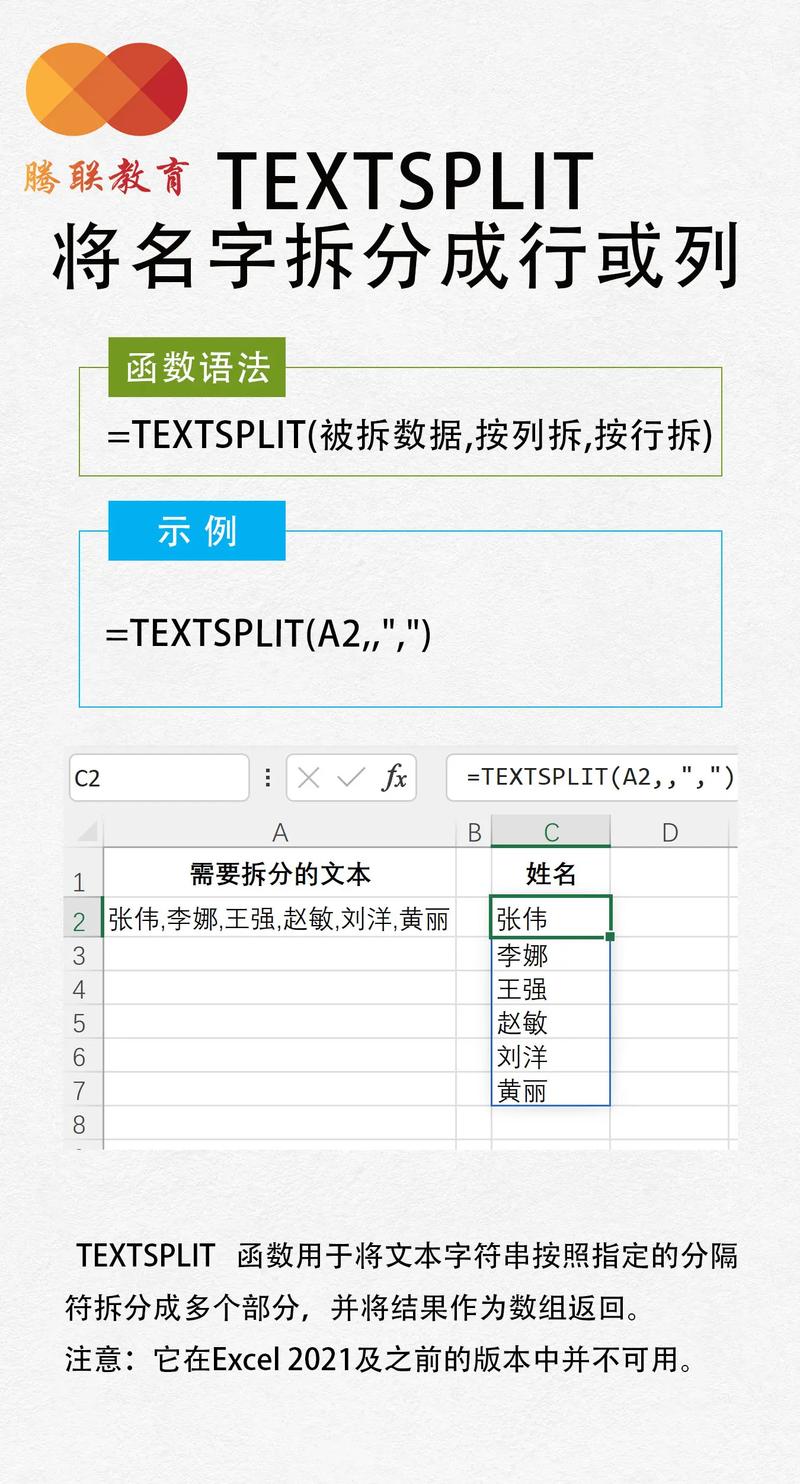Image resolution: width=800 pixels, height=1484 pixels.
Task: Select column header A
Action: [x=281, y=831]
